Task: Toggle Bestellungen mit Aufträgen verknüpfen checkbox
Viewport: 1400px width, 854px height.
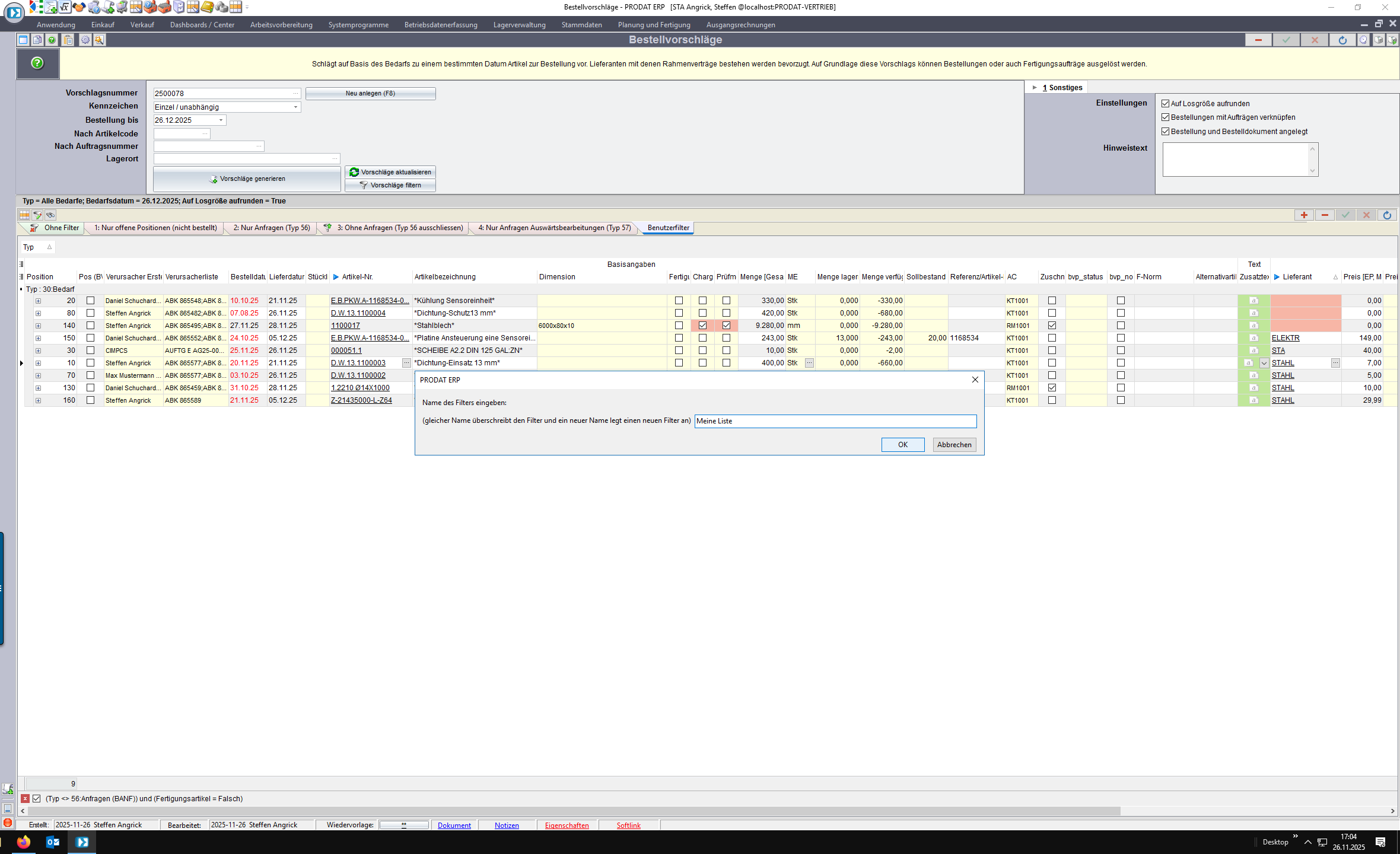Action: coord(1165,117)
